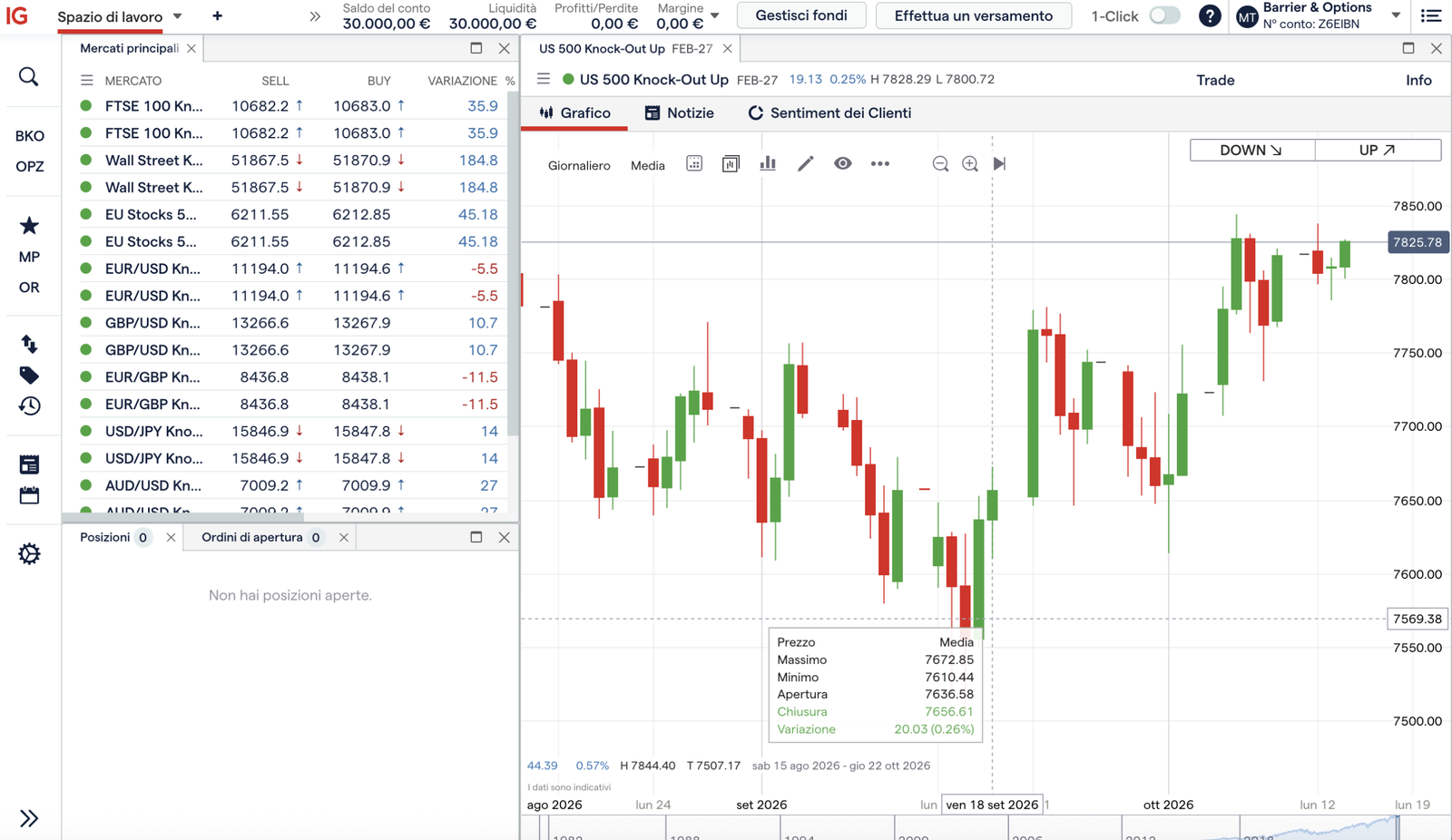This screenshot has height=840, width=1452.
Task: Toggle the 1-Click trading switch
Action: click(x=1164, y=16)
